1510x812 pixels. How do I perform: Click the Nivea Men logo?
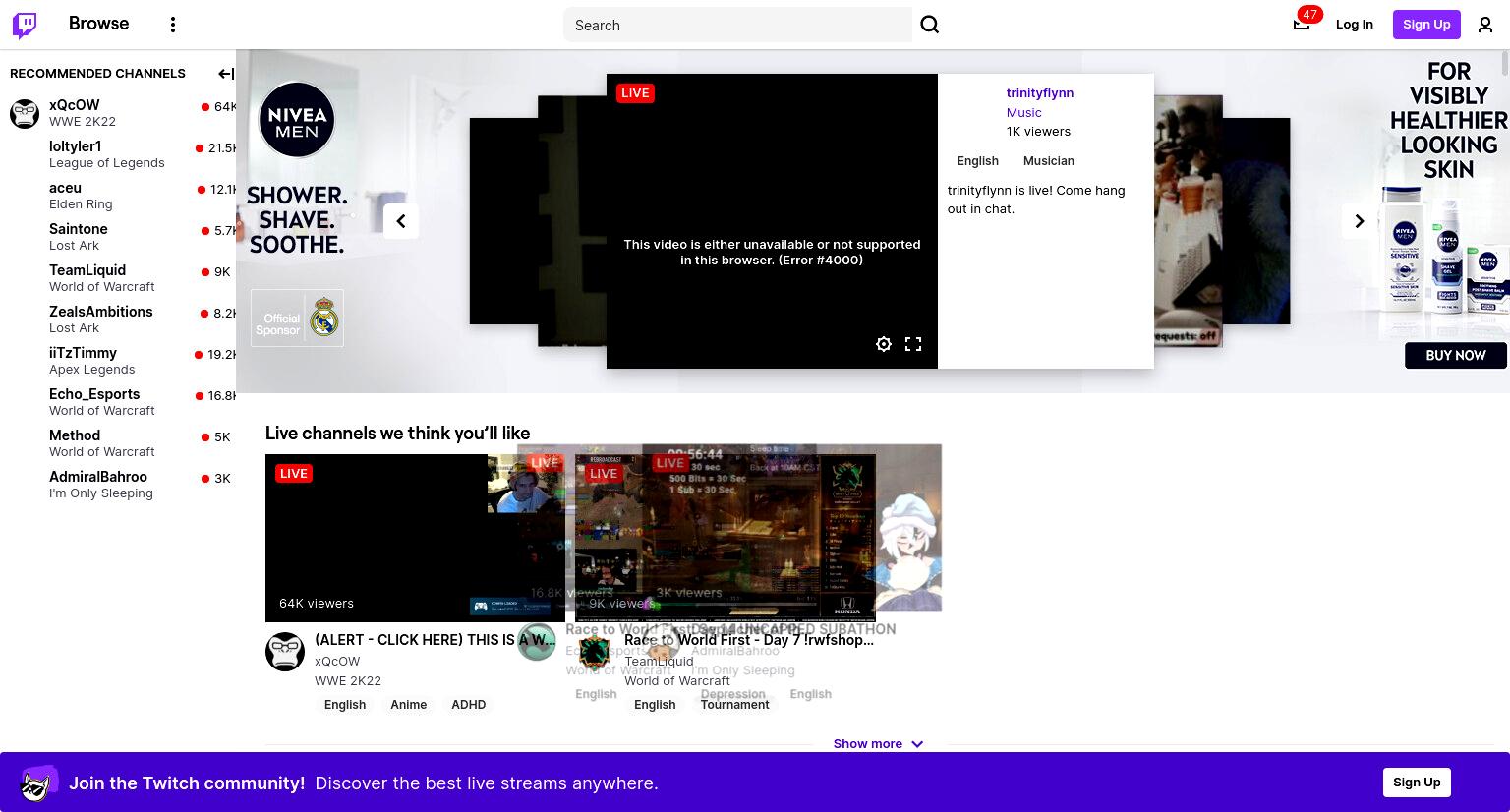pos(297,120)
